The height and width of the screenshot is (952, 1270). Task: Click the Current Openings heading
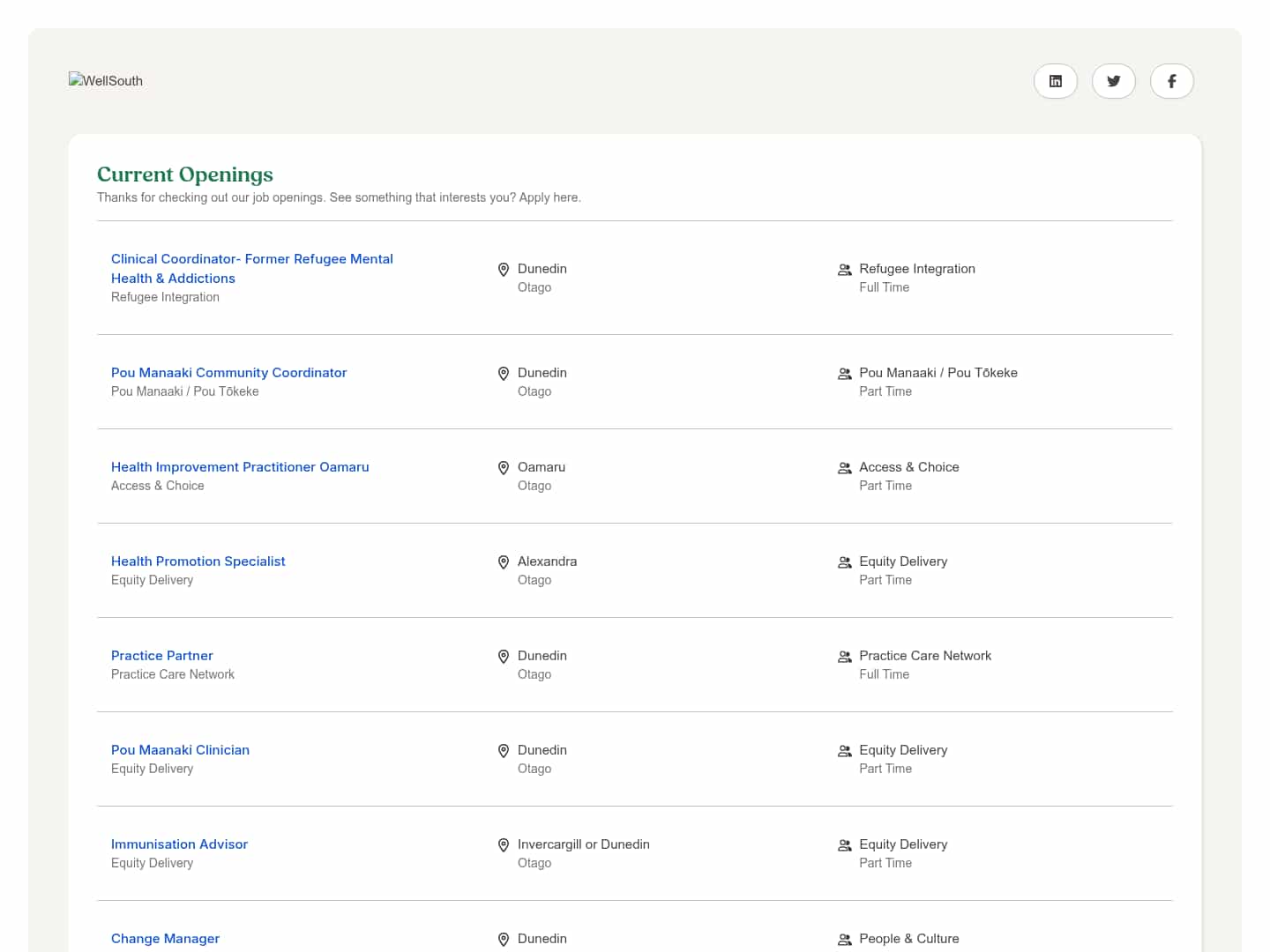(x=185, y=175)
